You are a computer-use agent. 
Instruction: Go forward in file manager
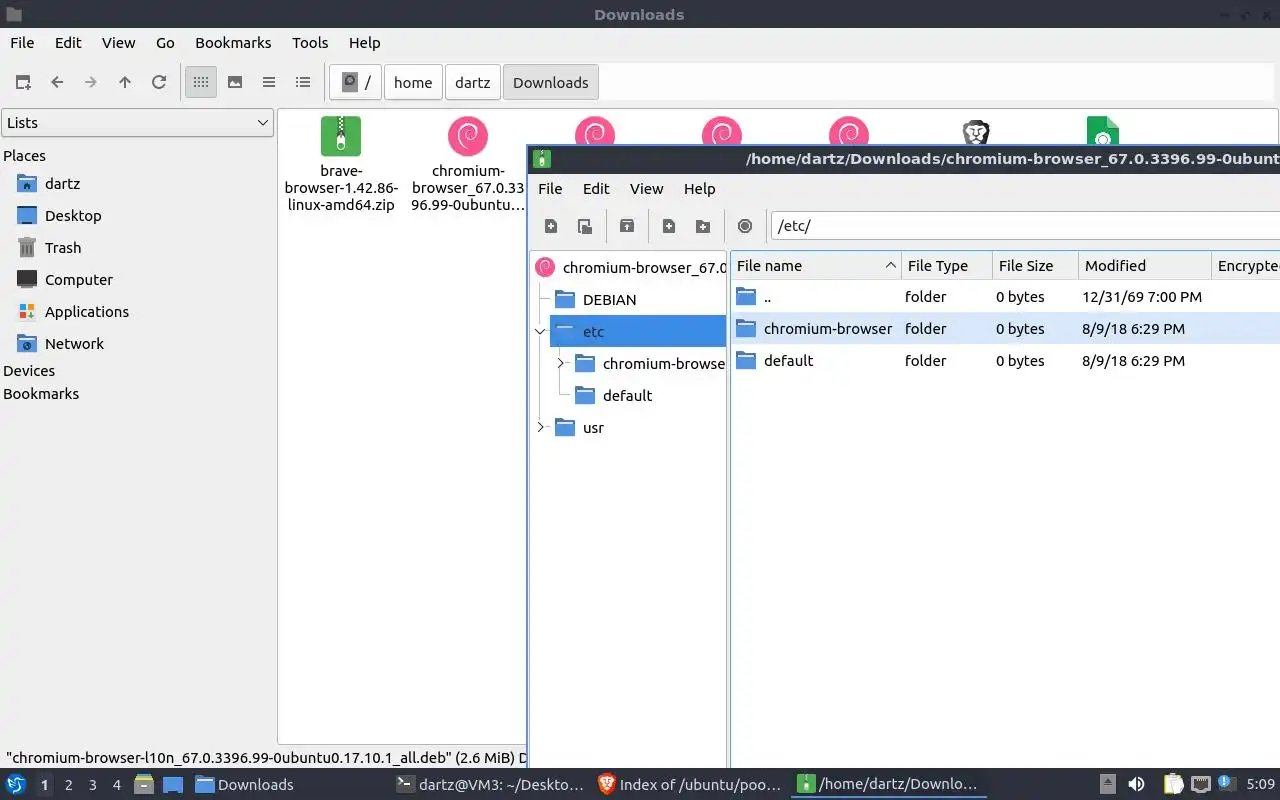(91, 82)
